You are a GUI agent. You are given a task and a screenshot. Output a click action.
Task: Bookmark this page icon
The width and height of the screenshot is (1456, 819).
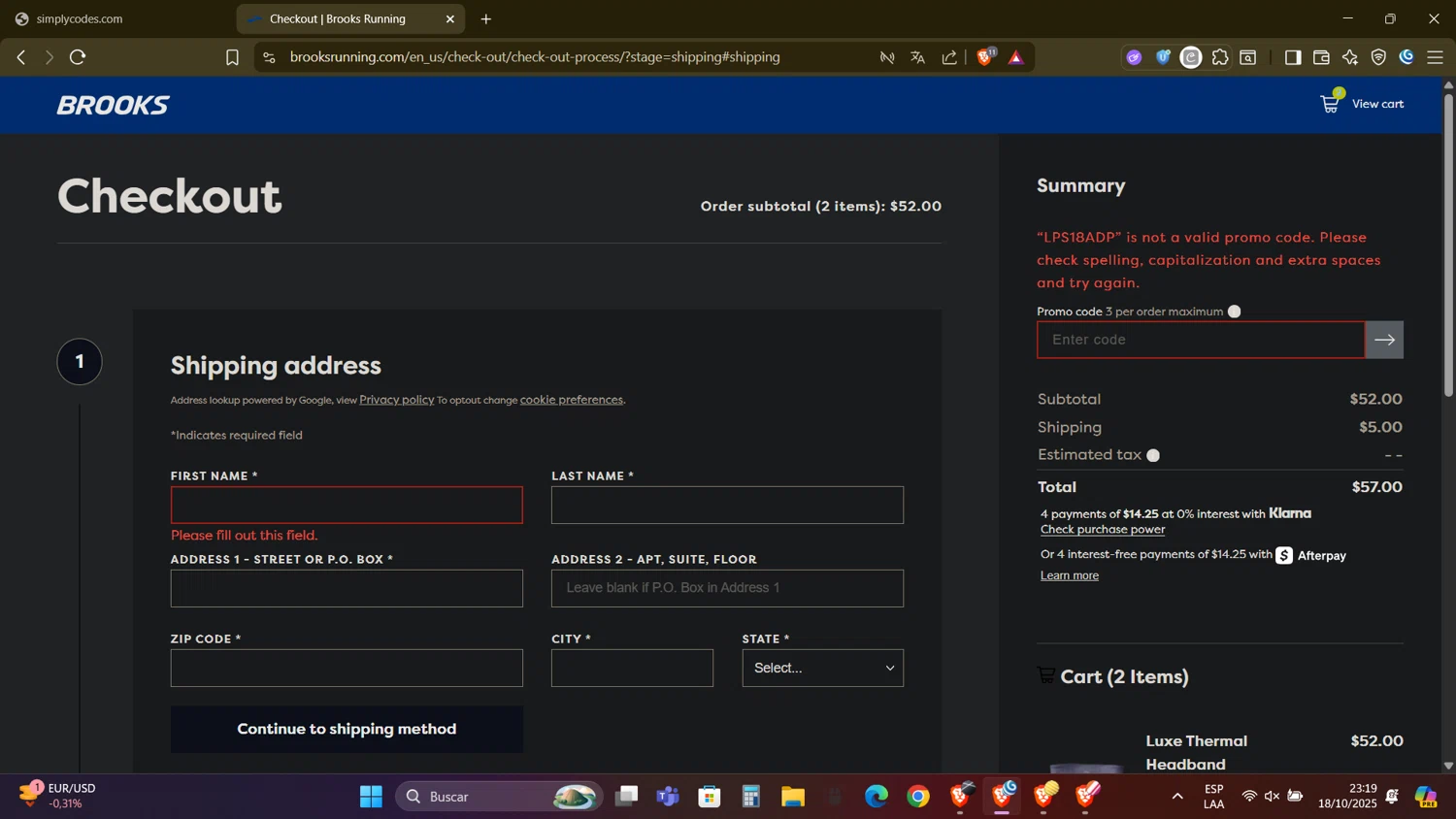pos(232,57)
